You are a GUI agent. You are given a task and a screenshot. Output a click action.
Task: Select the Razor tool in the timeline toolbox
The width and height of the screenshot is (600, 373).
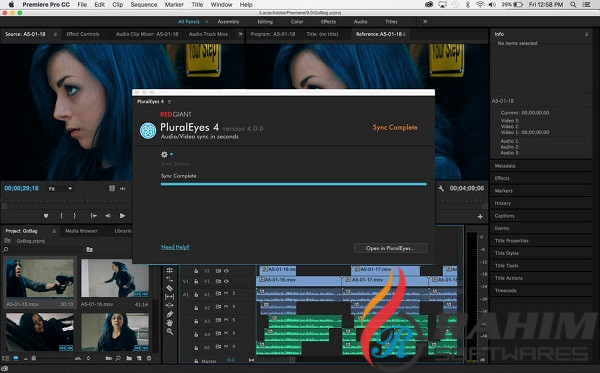click(x=170, y=288)
